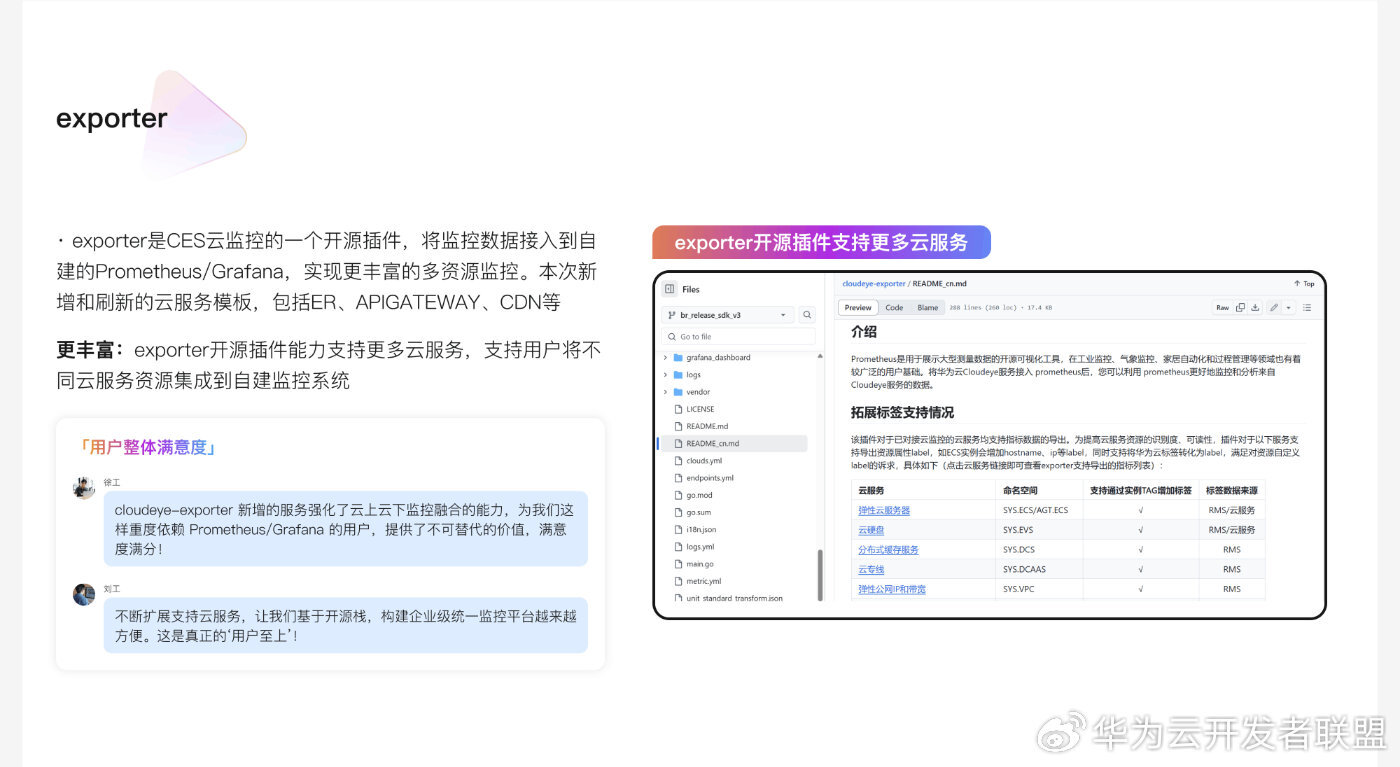Click 徐工's user avatar
This screenshot has width=1400, height=767.
click(x=84, y=487)
